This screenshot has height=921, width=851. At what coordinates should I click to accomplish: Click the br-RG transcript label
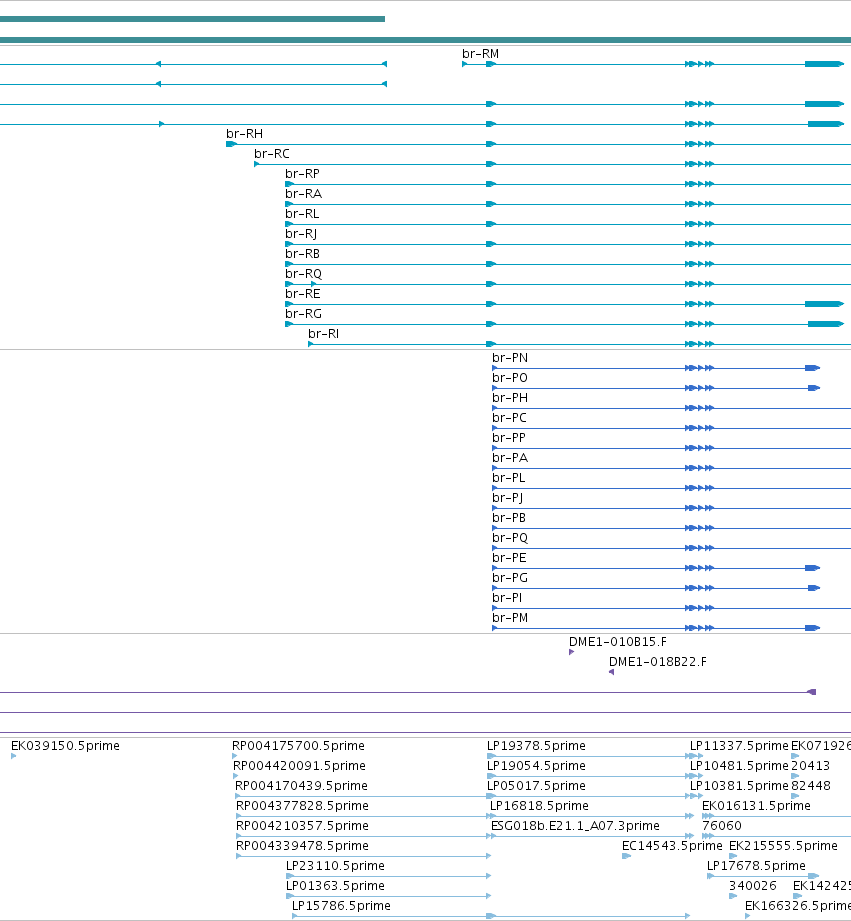[303, 313]
